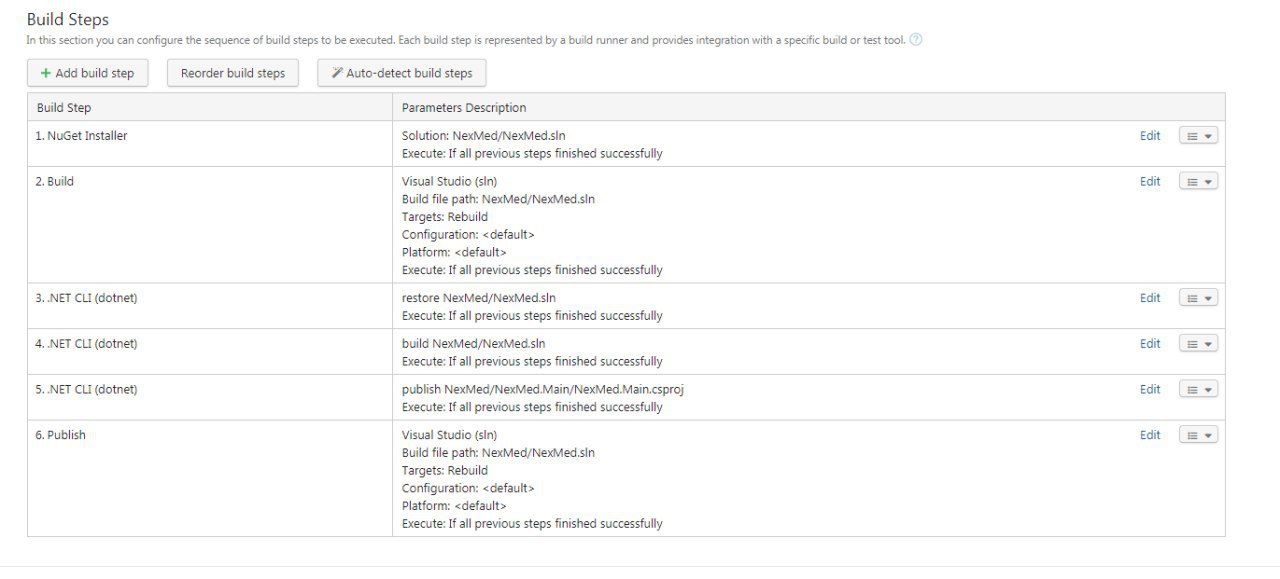Edit the Publish step

click(x=1150, y=436)
